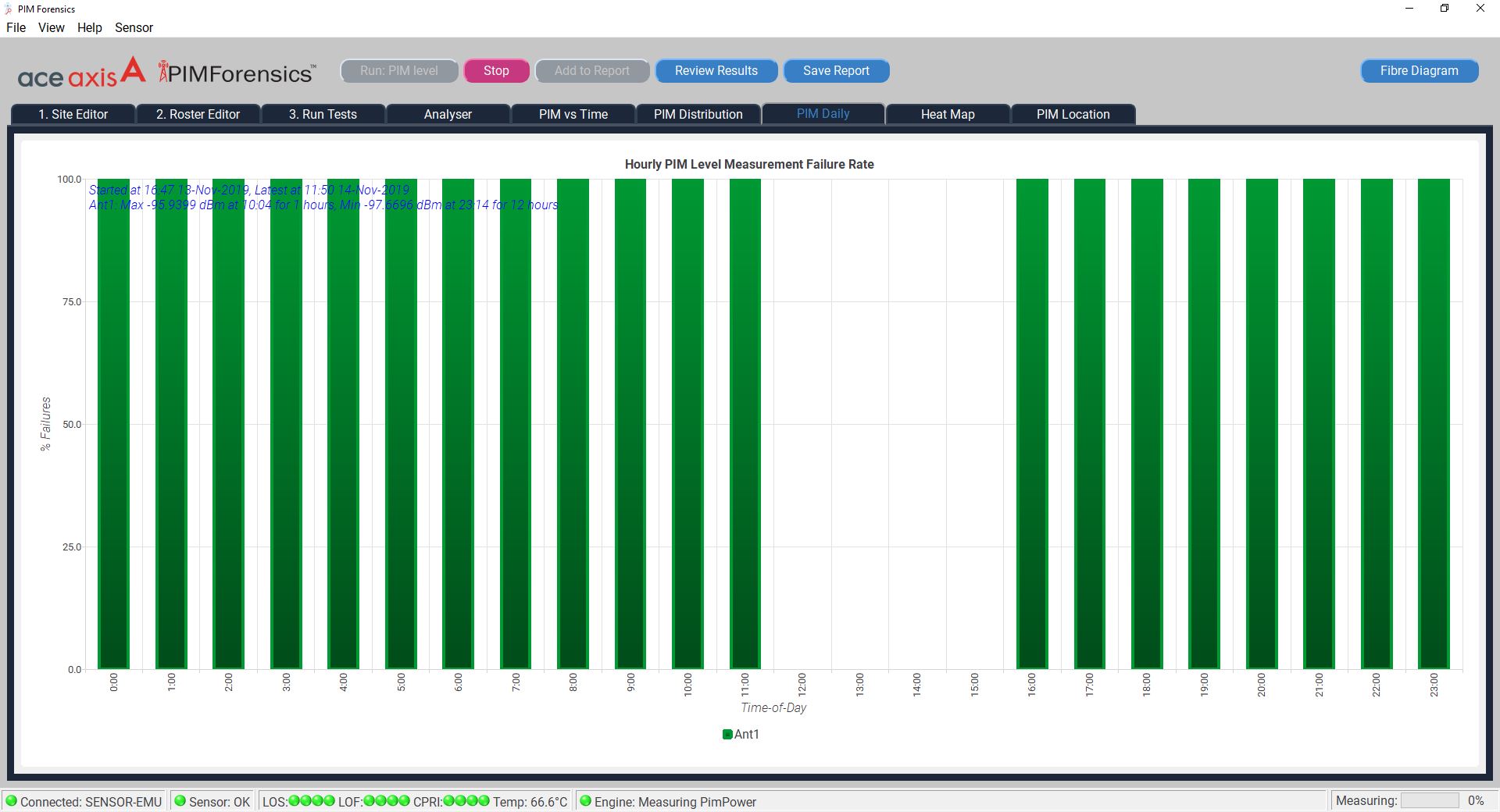
Task: Switch to the Heat Map tab
Action: pyautogui.click(x=948, y=114)
